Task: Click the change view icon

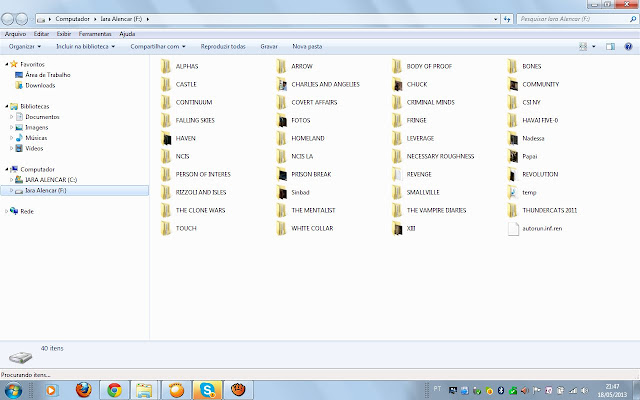Action: tap(583, 47)
